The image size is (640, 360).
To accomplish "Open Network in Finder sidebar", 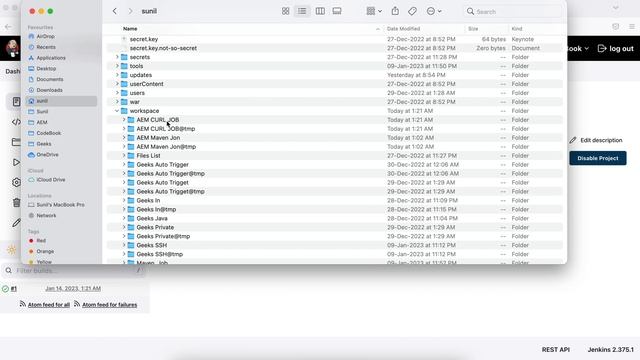I will click(x=46, y=216).
